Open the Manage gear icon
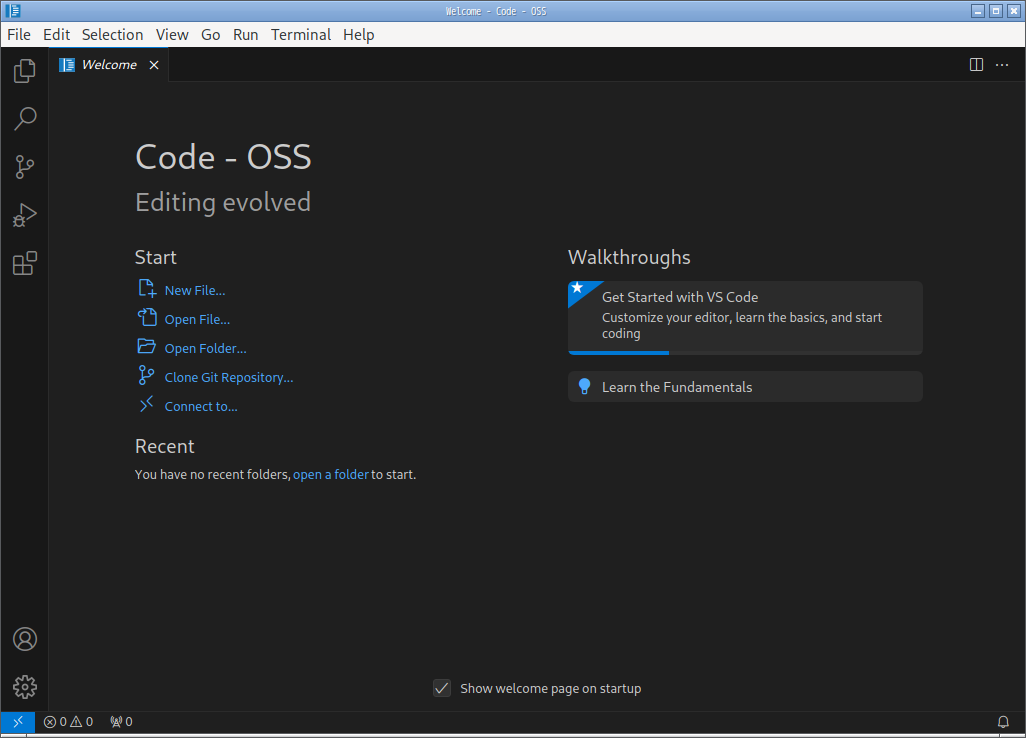 coord(24,687)
